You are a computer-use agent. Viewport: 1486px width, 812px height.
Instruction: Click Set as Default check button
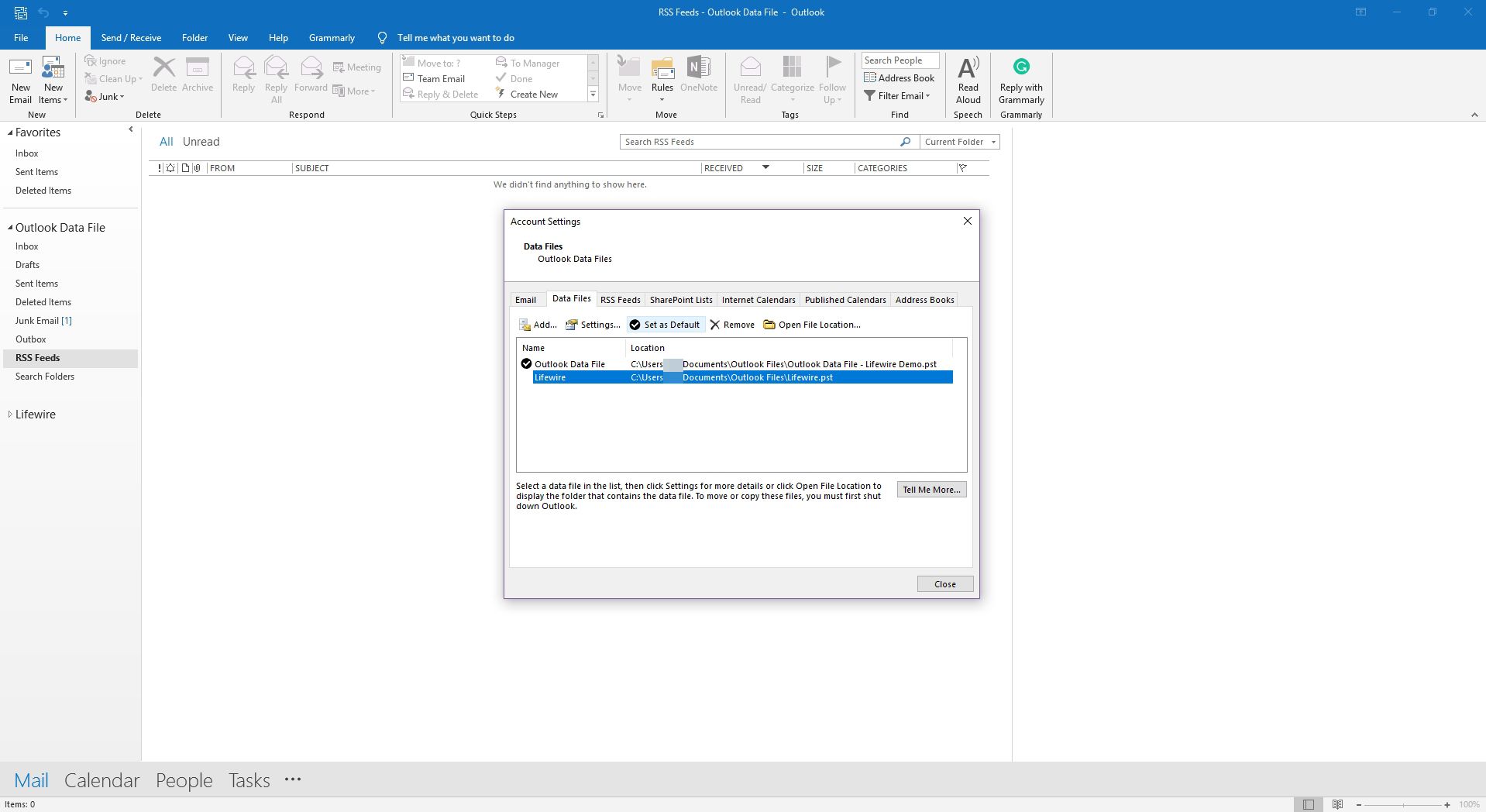(x=666, y=325)
